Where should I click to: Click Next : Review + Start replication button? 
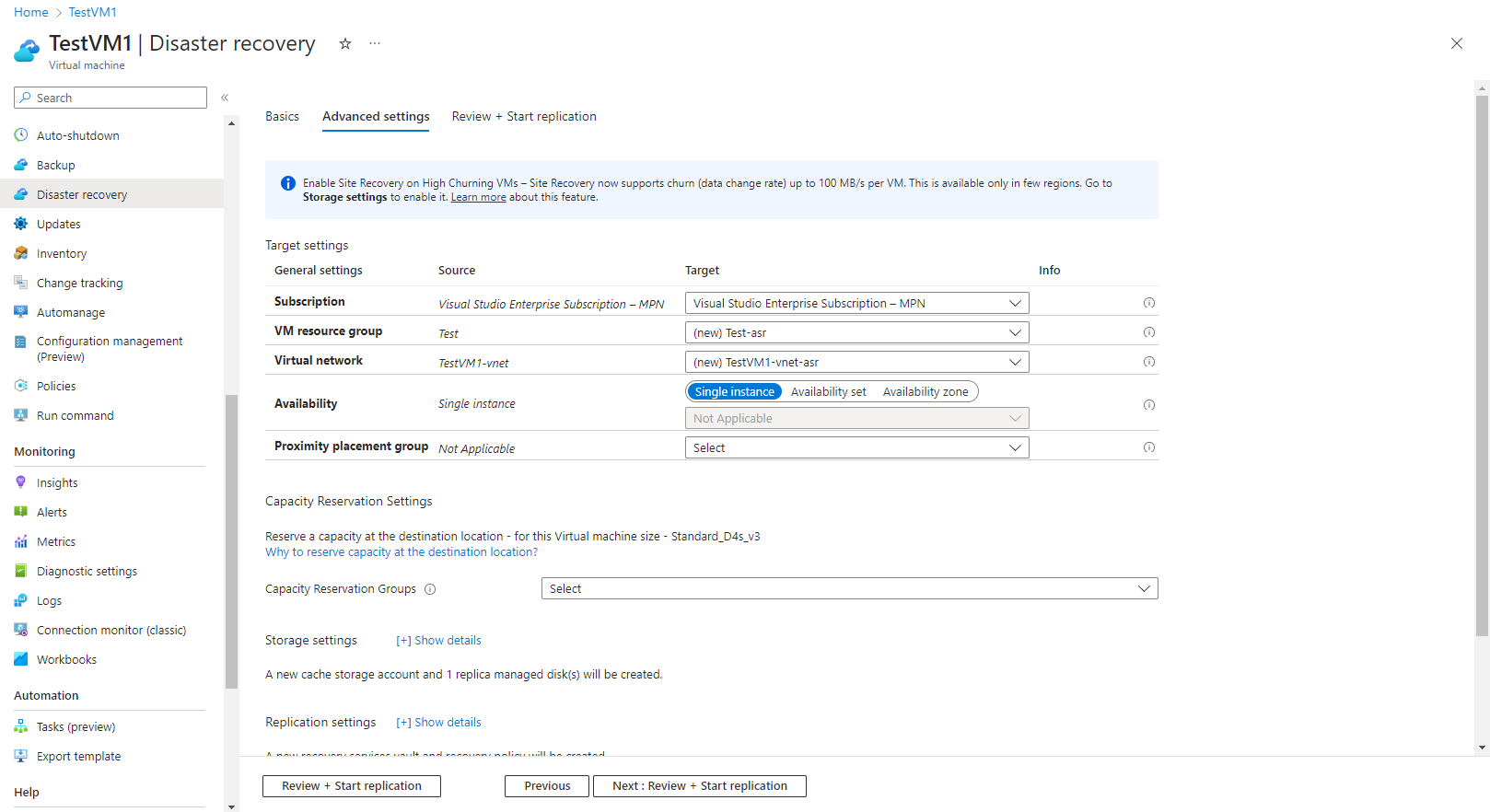[x=700, y=785]
